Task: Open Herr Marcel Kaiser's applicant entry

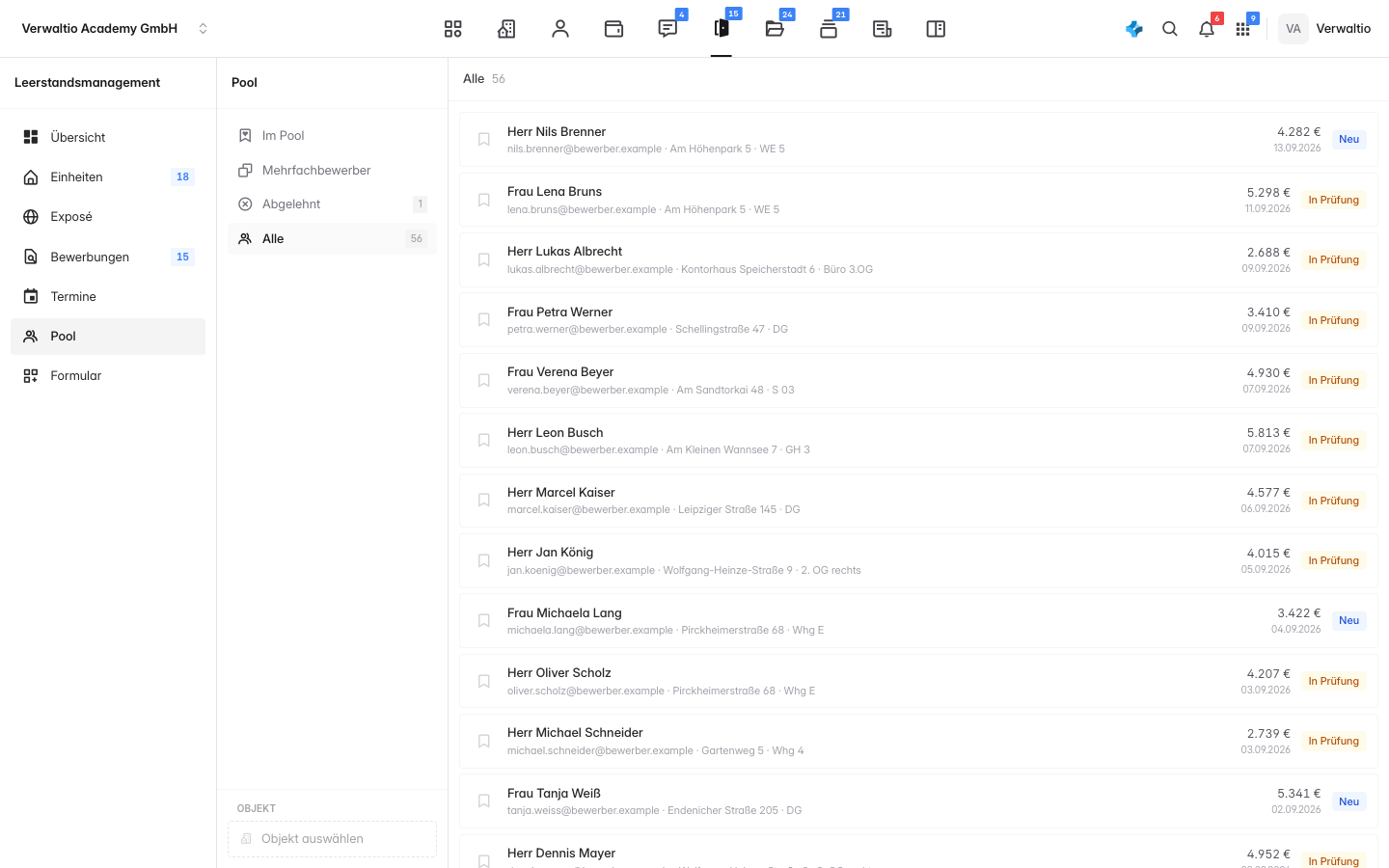Action: point(918,501)
